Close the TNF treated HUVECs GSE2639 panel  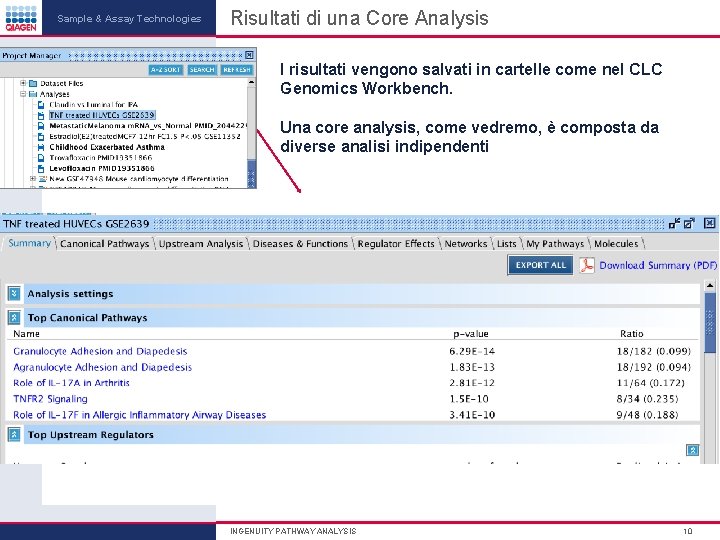(709, 223)
